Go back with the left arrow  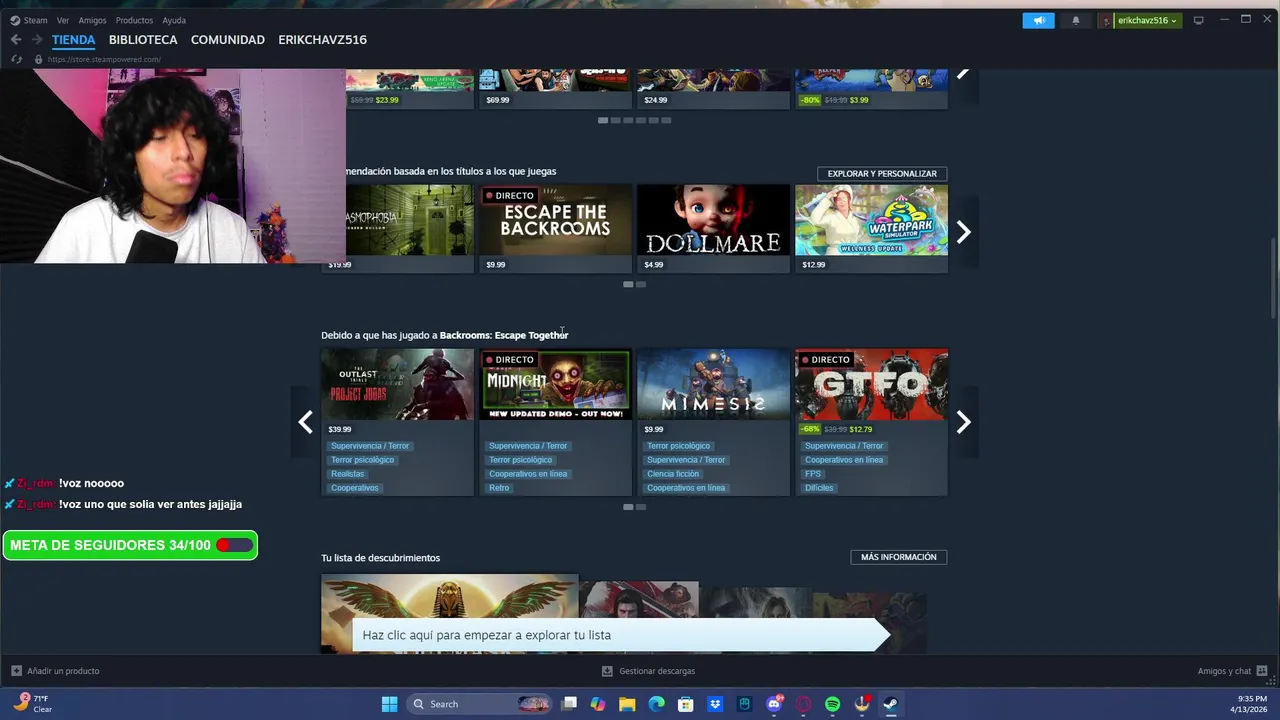tap(16, 40)
